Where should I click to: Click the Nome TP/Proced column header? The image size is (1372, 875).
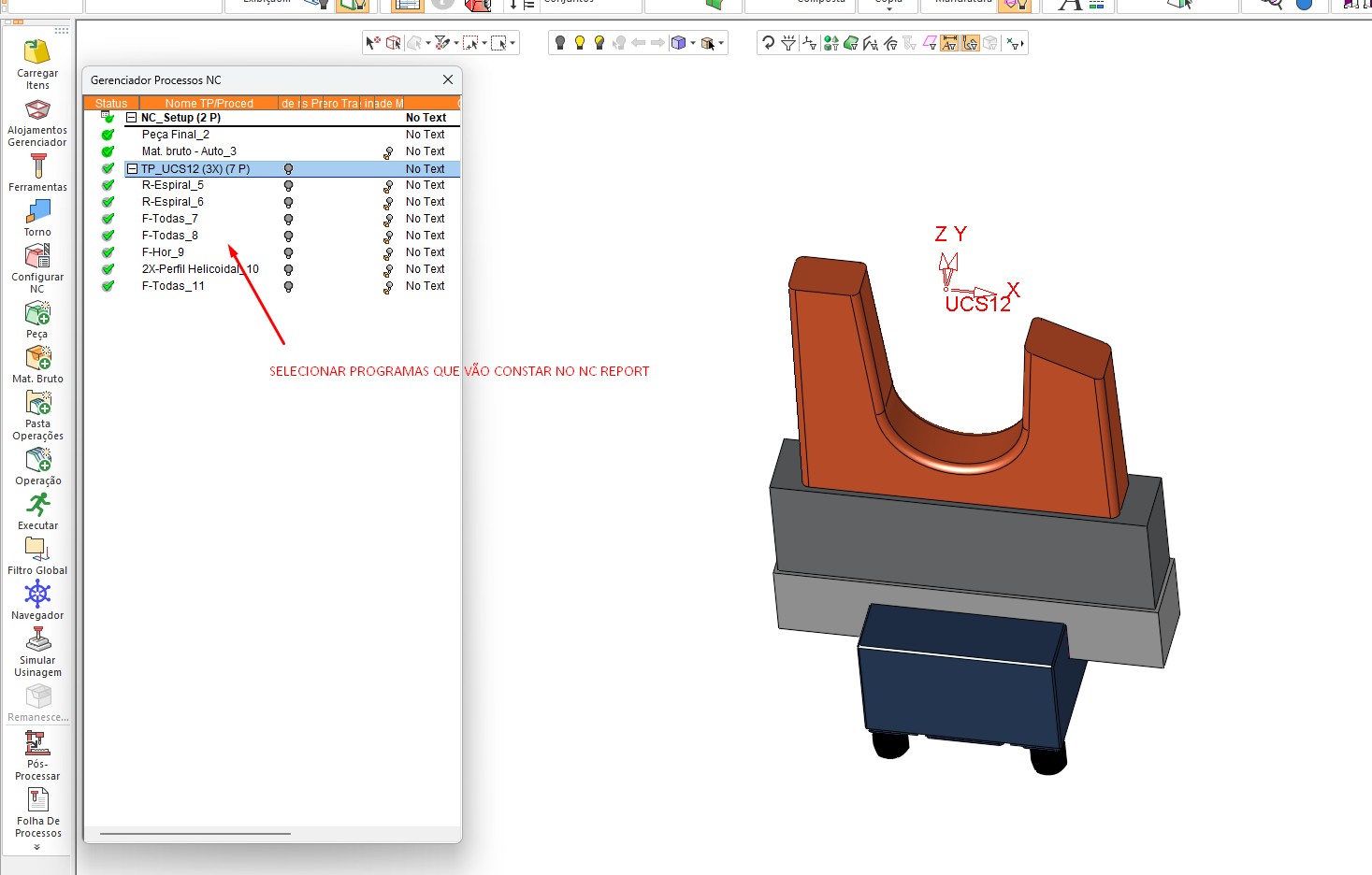[x=209, y=103]
